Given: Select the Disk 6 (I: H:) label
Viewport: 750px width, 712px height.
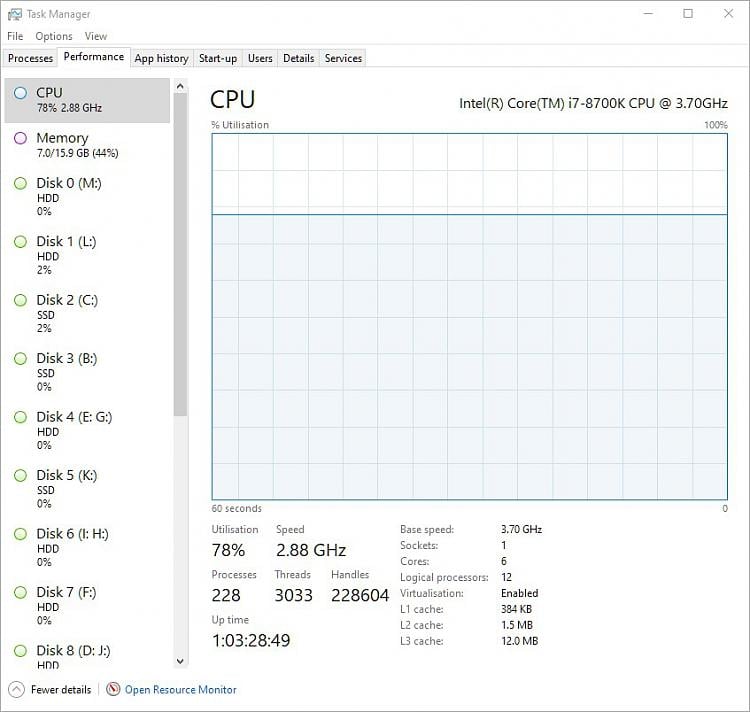Looking at the screenshot, I should pos(72,534).
